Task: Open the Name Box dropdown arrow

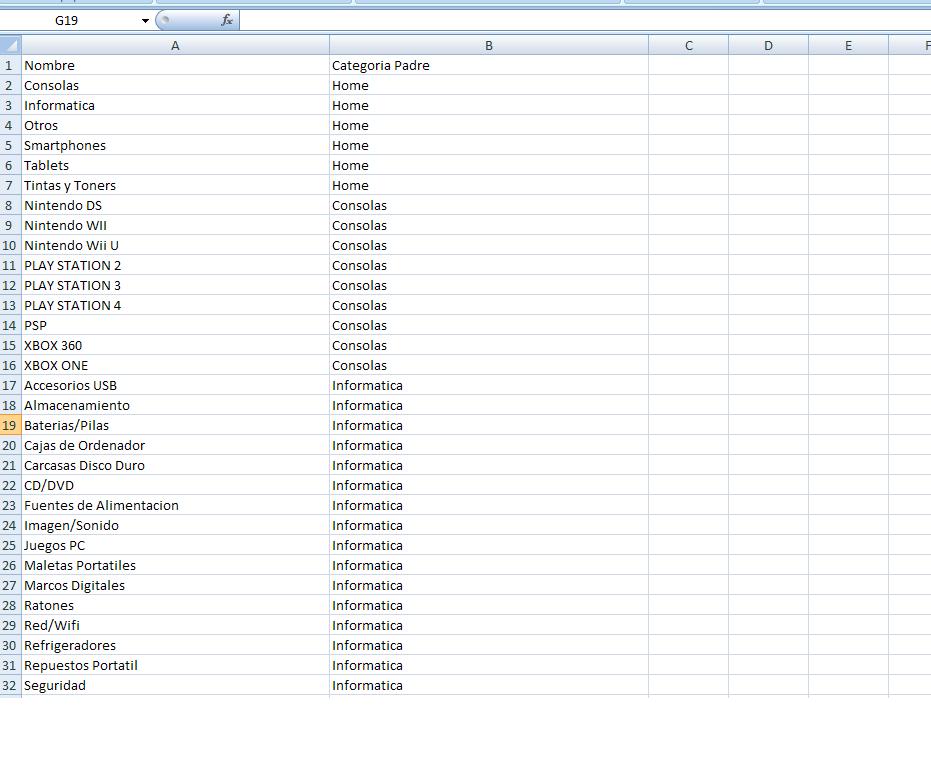Action: pyautogui.click(x=145, y=21)
